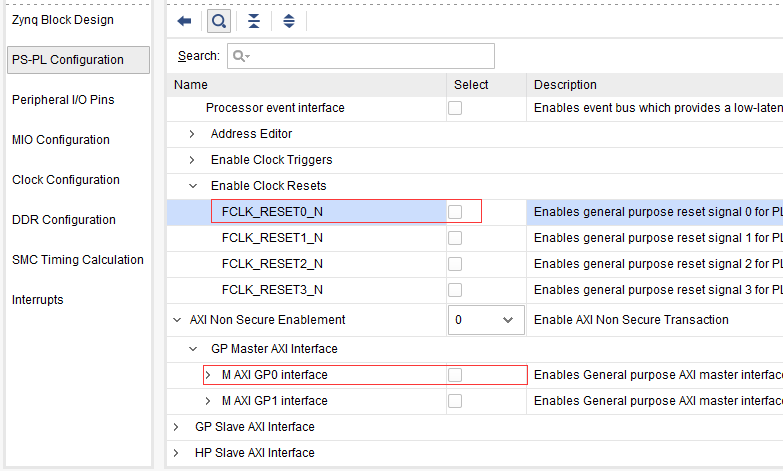Viewport: 783px width, 471px height.
Task: Click 'Enables event bus' description text
Action: pos(658,108)
